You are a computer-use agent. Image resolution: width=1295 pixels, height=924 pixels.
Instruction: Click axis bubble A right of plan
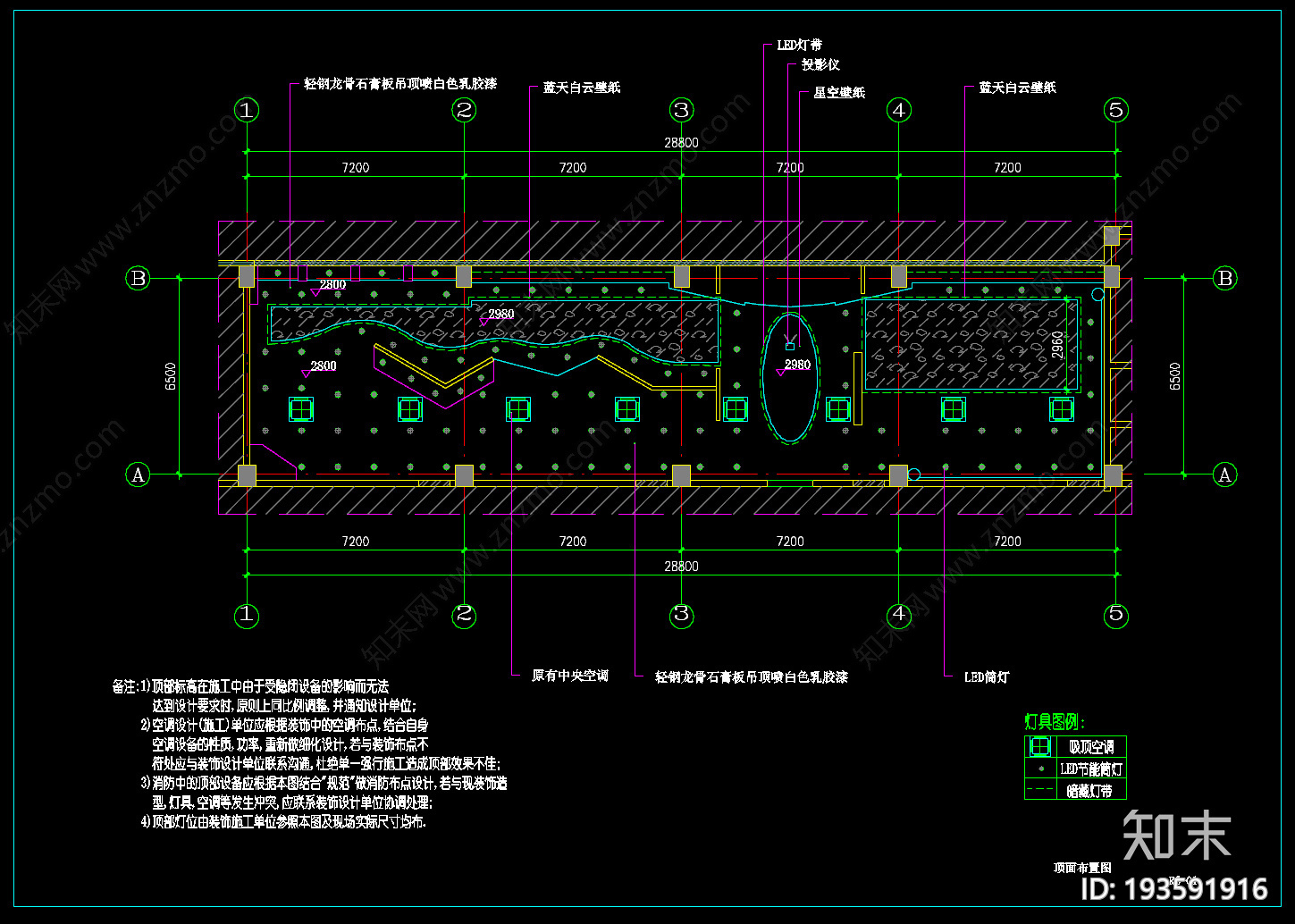[1224, 475]
